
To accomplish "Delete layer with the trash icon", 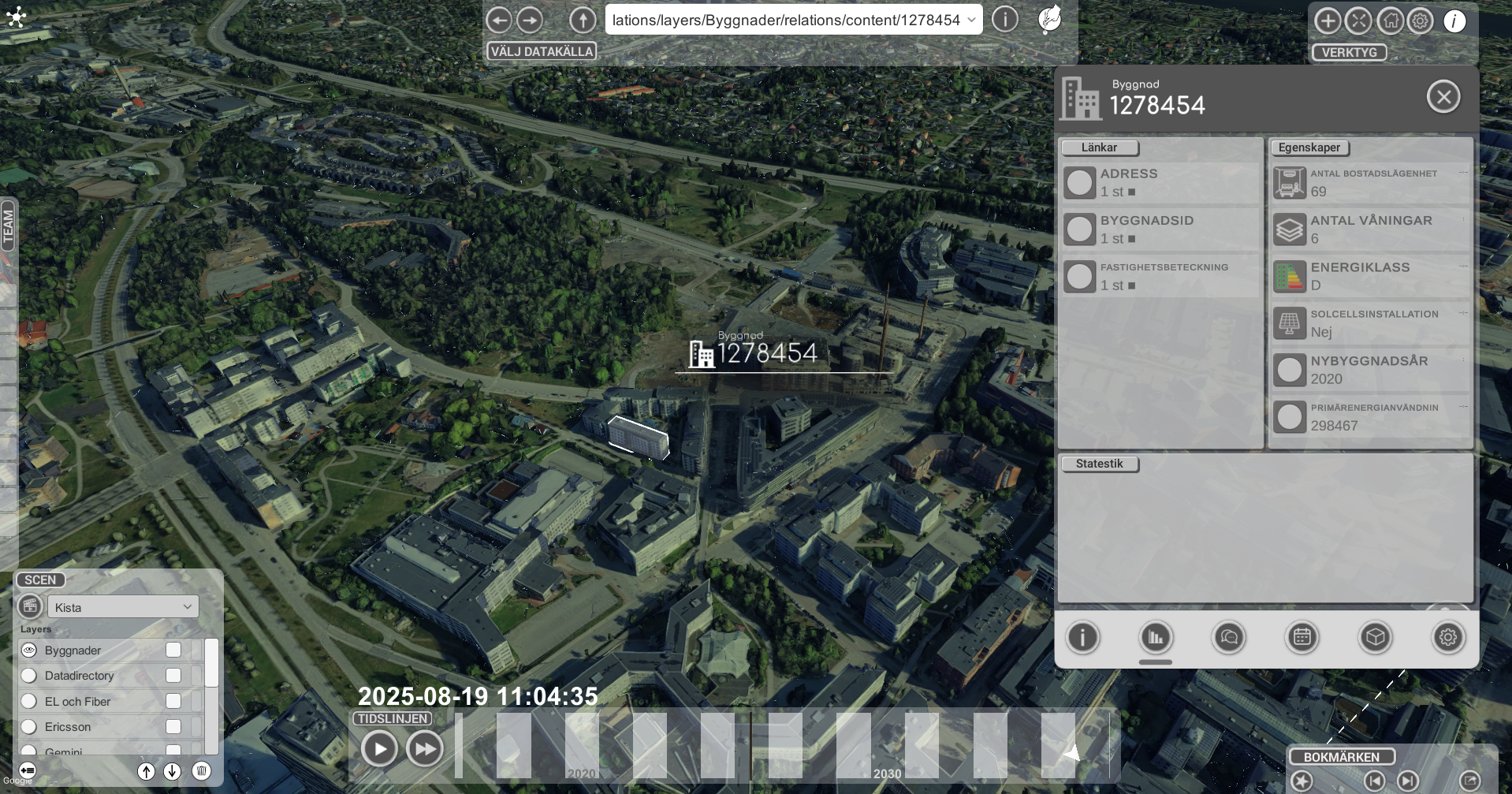I will pyautogui.click(x=202, y=770).
